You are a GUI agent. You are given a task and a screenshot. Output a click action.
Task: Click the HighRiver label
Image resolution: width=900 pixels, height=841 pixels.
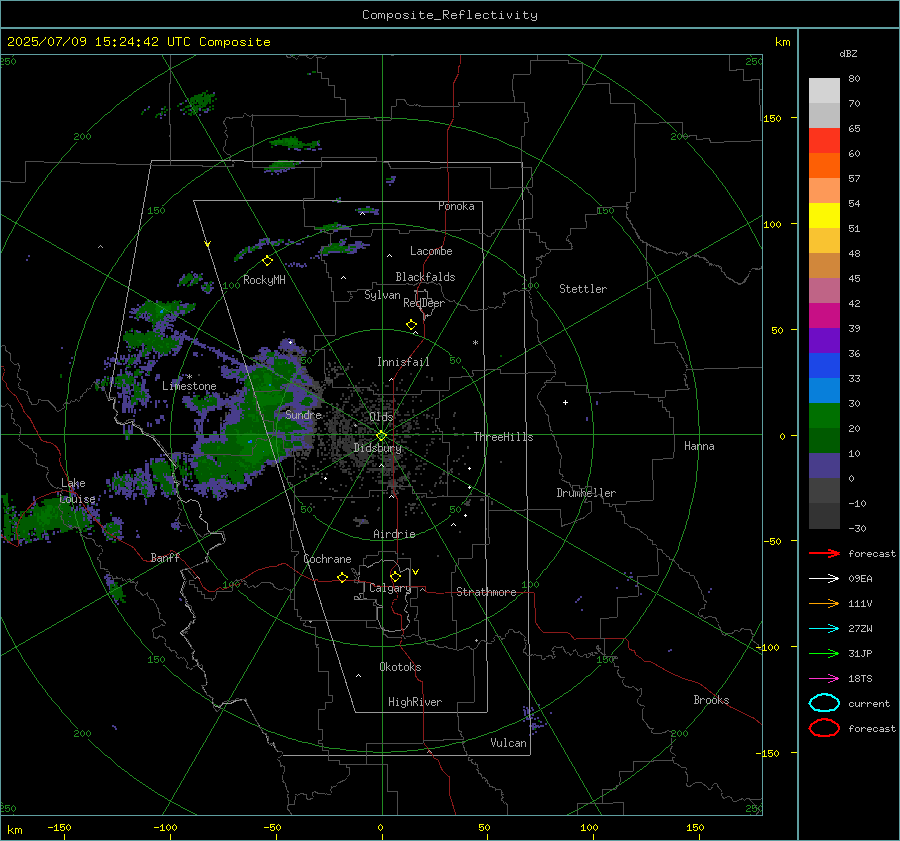[415, 702]
